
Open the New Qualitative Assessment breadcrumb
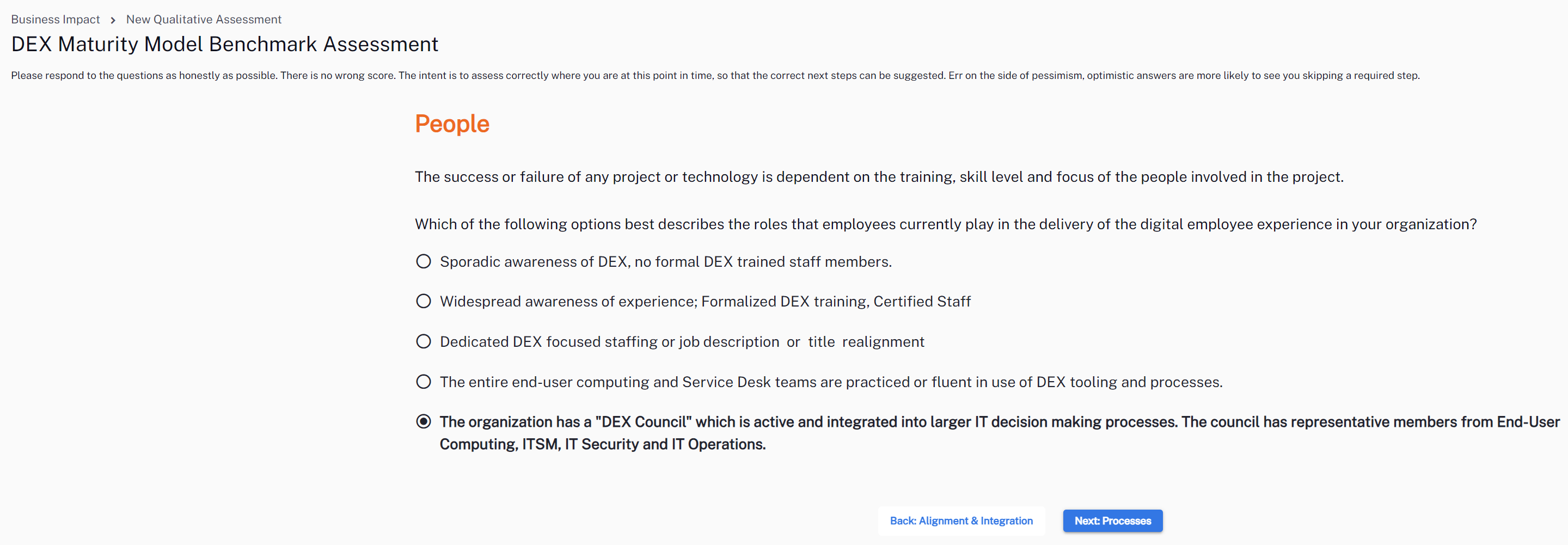203,20
